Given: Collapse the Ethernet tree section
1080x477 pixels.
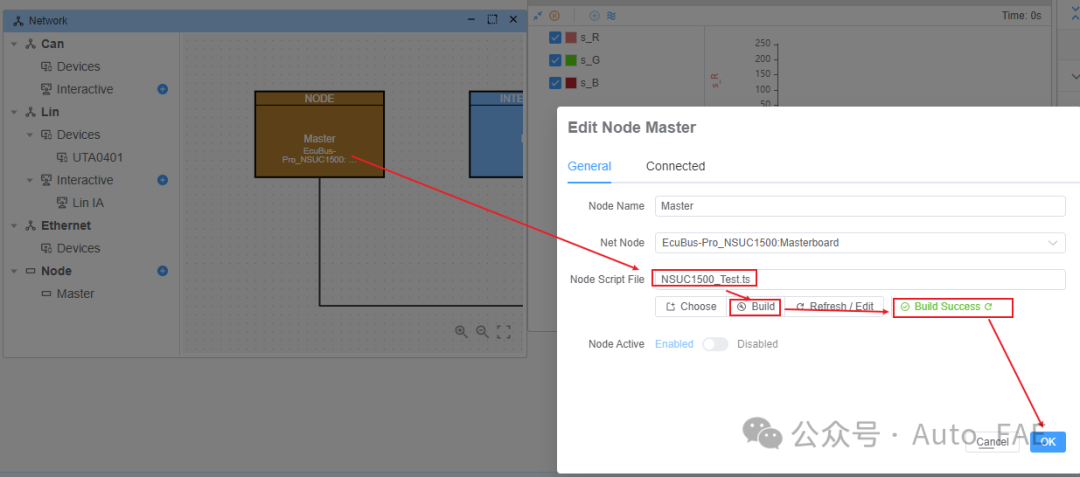Looking at the screenshot, I should coord(14,226).
